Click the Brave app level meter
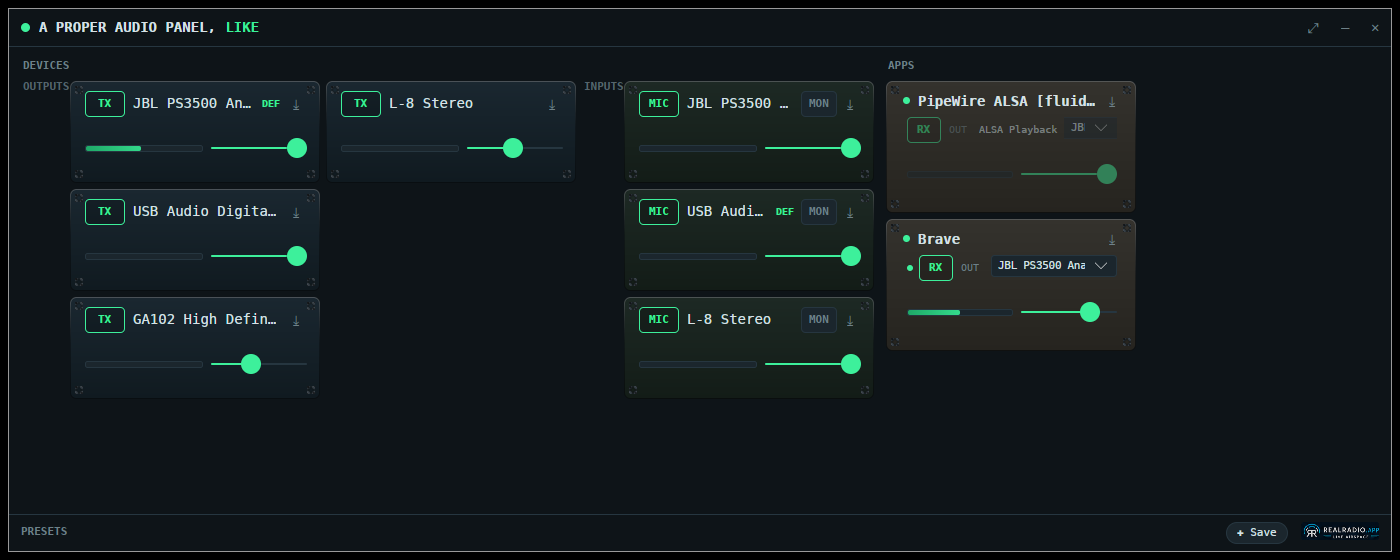 pos(960,312)
